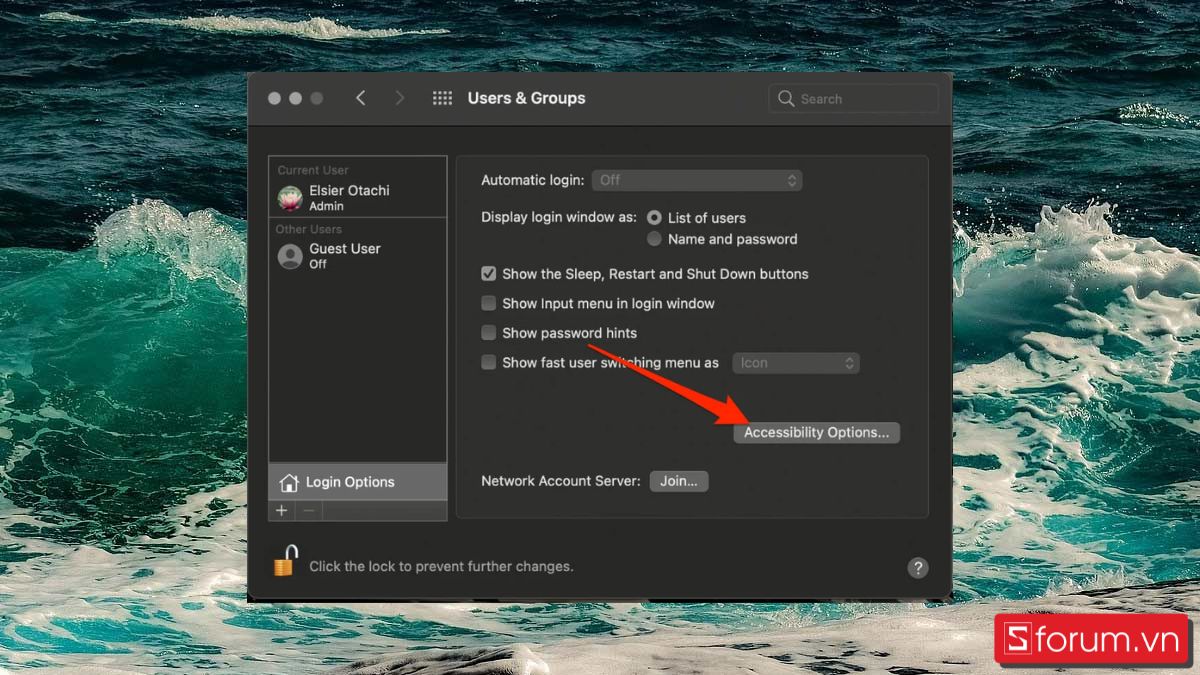Click the Accessibility Options button

tap(817, 433)
